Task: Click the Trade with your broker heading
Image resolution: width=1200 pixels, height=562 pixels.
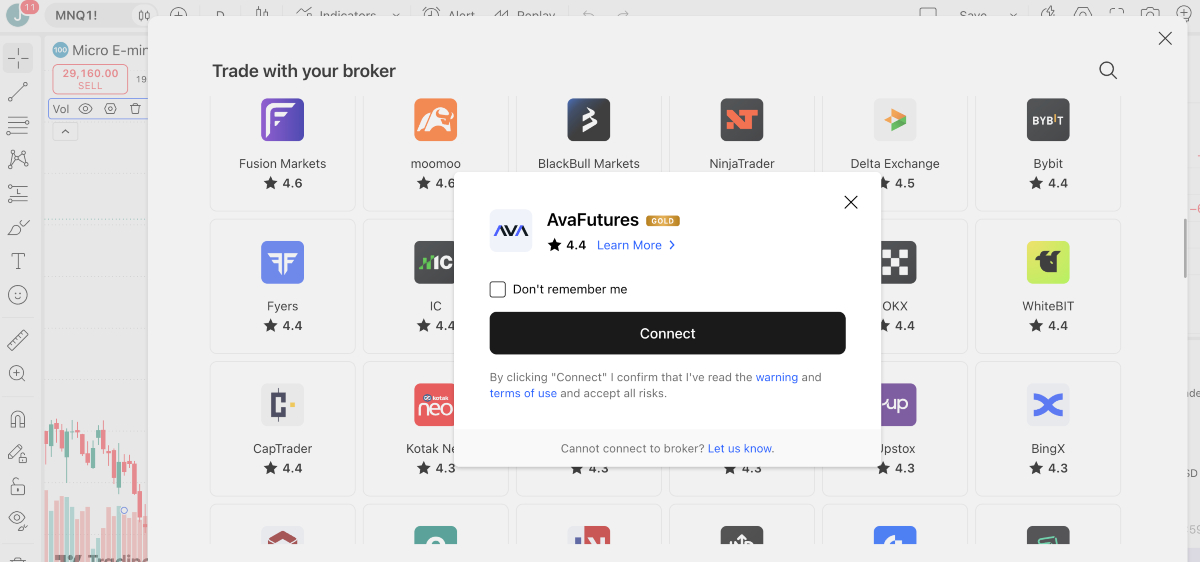Action: [x=304, y=71]
